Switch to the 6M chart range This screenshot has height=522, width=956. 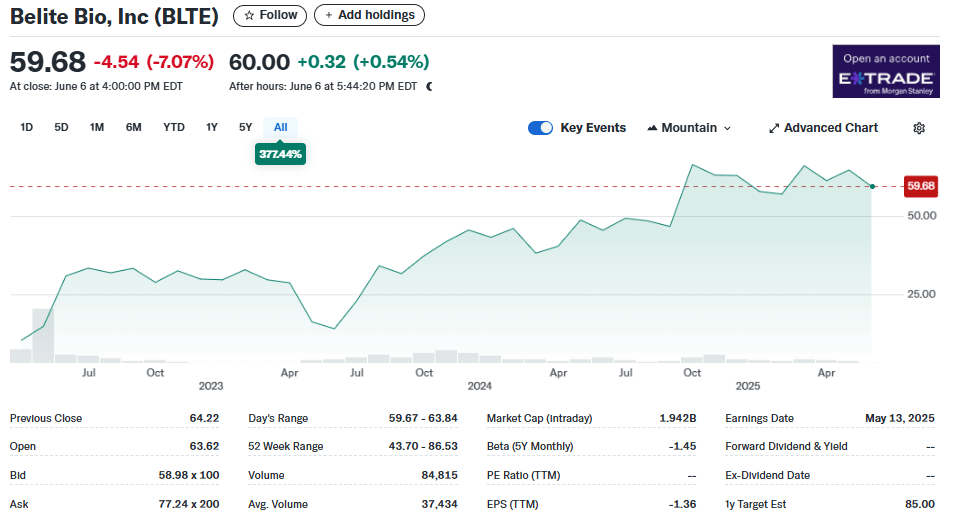(x=133, y=127)
